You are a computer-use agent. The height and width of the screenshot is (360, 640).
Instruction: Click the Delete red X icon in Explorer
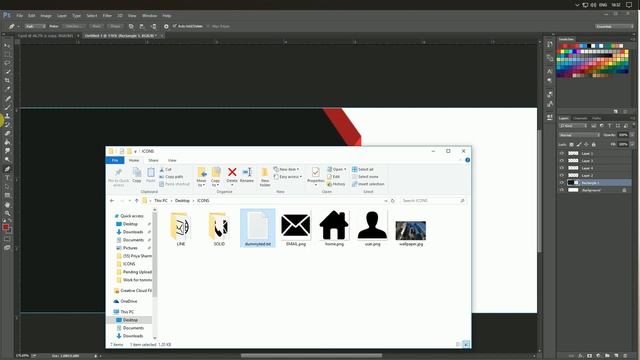point(232,172)
